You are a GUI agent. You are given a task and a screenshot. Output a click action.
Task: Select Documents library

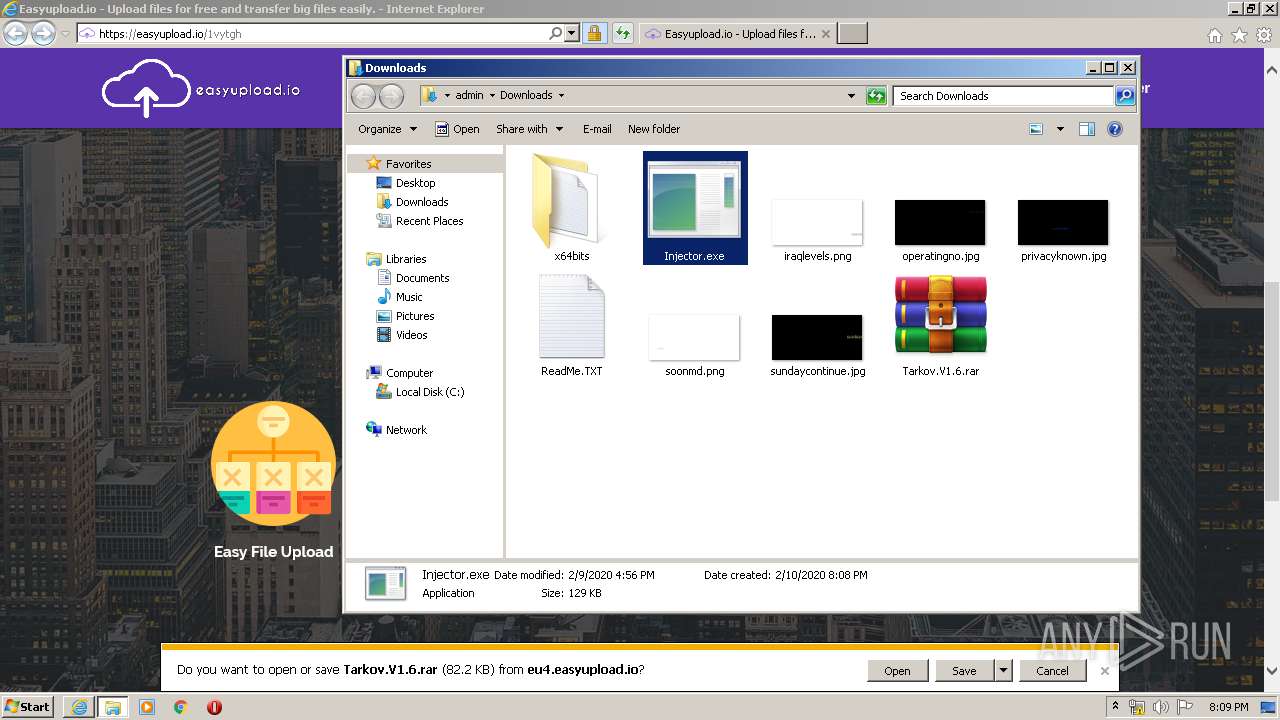coord(422,278)
